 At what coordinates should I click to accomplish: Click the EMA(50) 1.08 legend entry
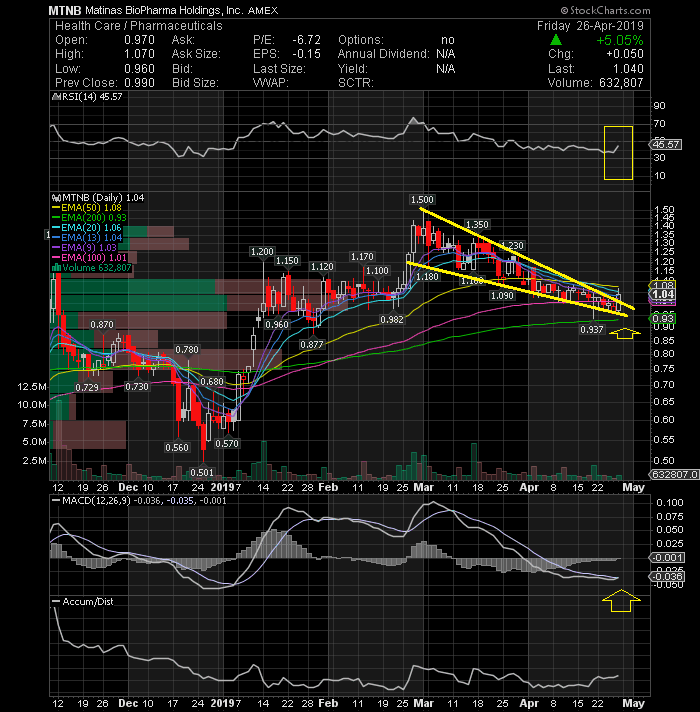click(x=91, y=208)
